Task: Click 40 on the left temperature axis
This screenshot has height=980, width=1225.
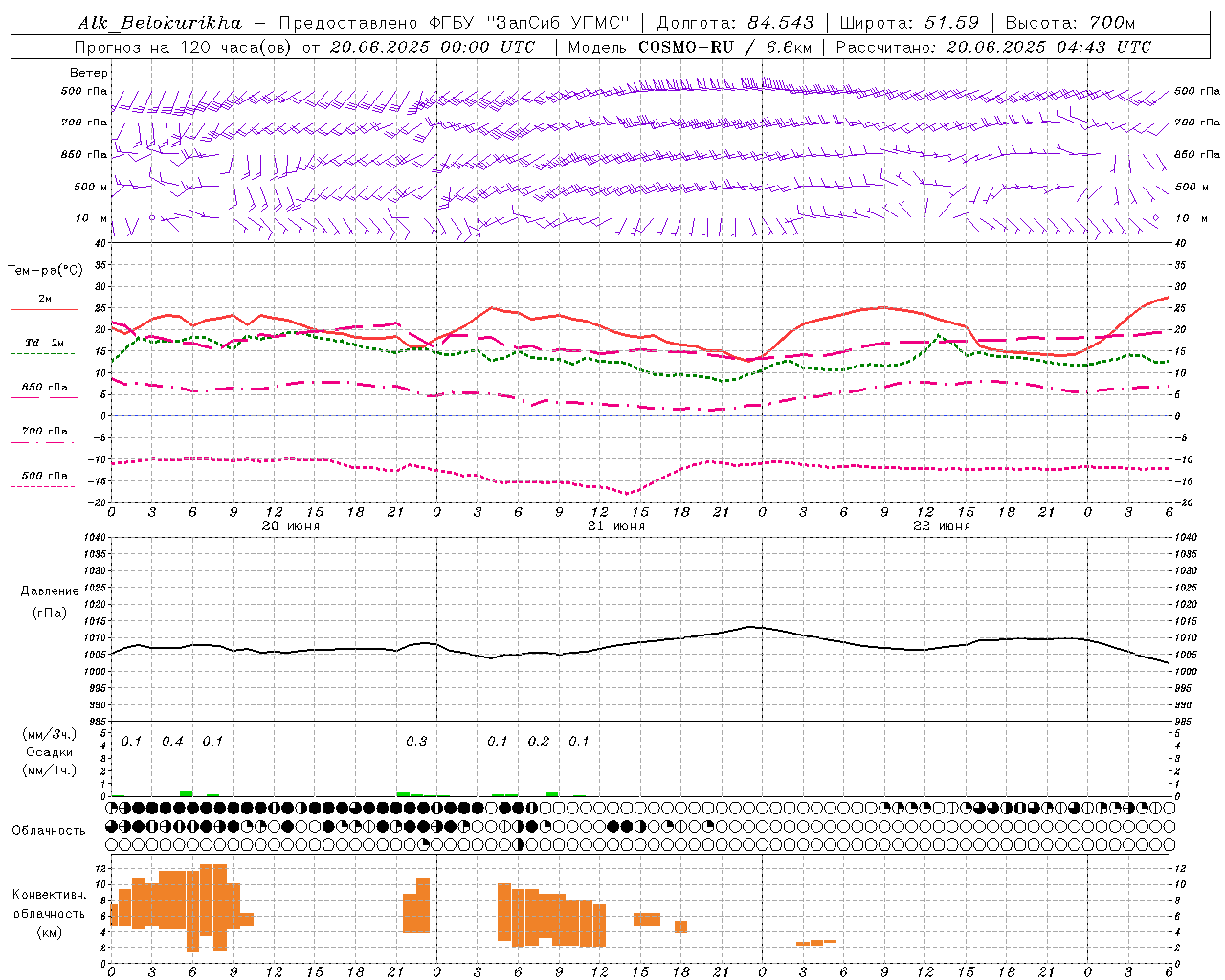Action: [100, 243]
